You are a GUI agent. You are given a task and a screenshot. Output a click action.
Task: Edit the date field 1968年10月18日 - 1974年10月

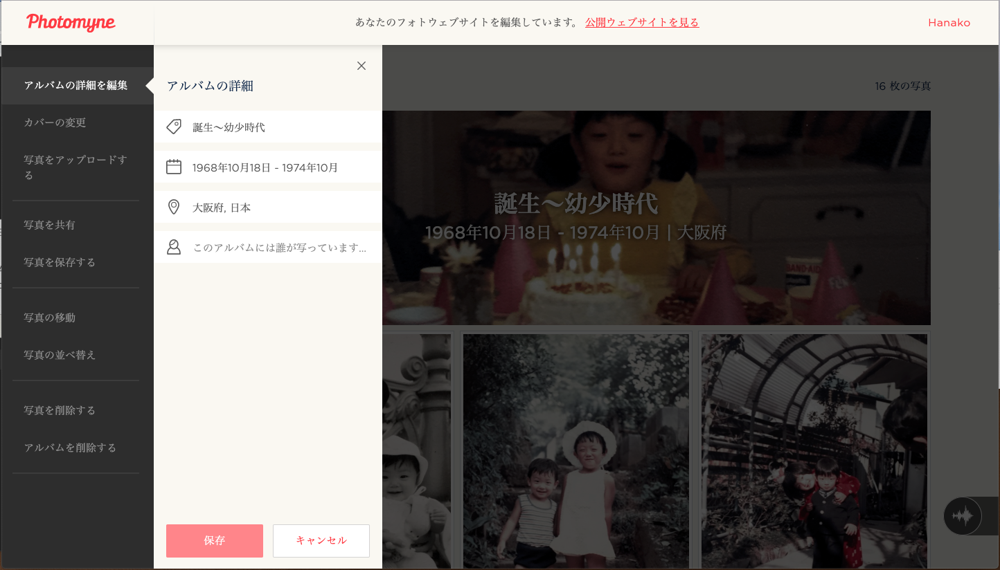tap(268, 167)
